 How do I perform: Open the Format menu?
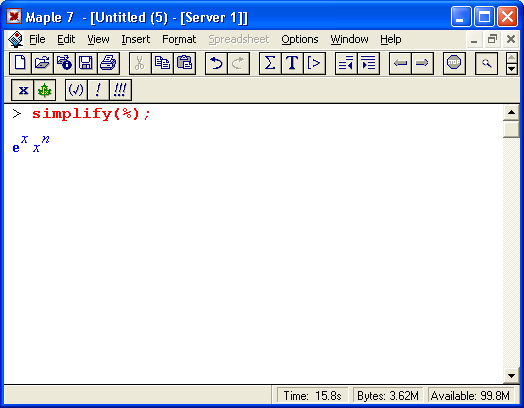click(x=179, y=39)
